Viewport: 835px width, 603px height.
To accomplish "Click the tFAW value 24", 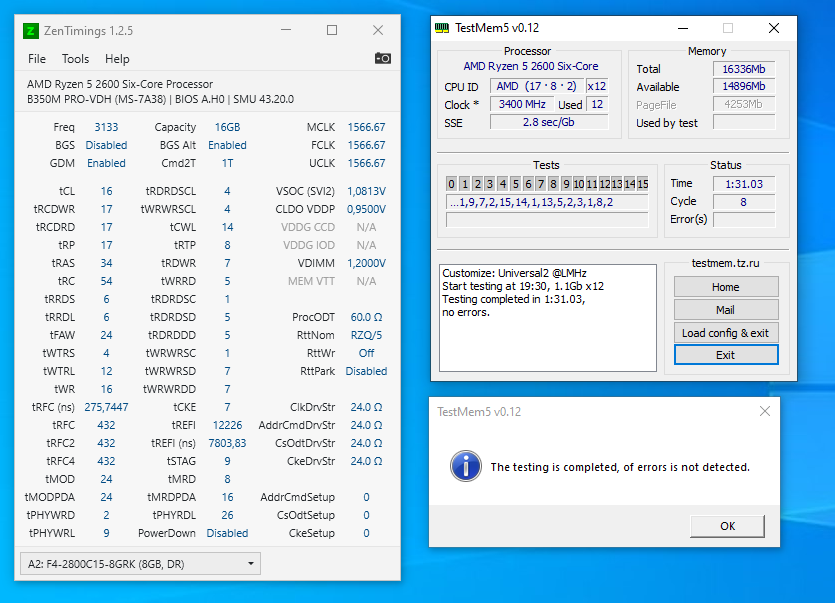I will coord(107,335).
